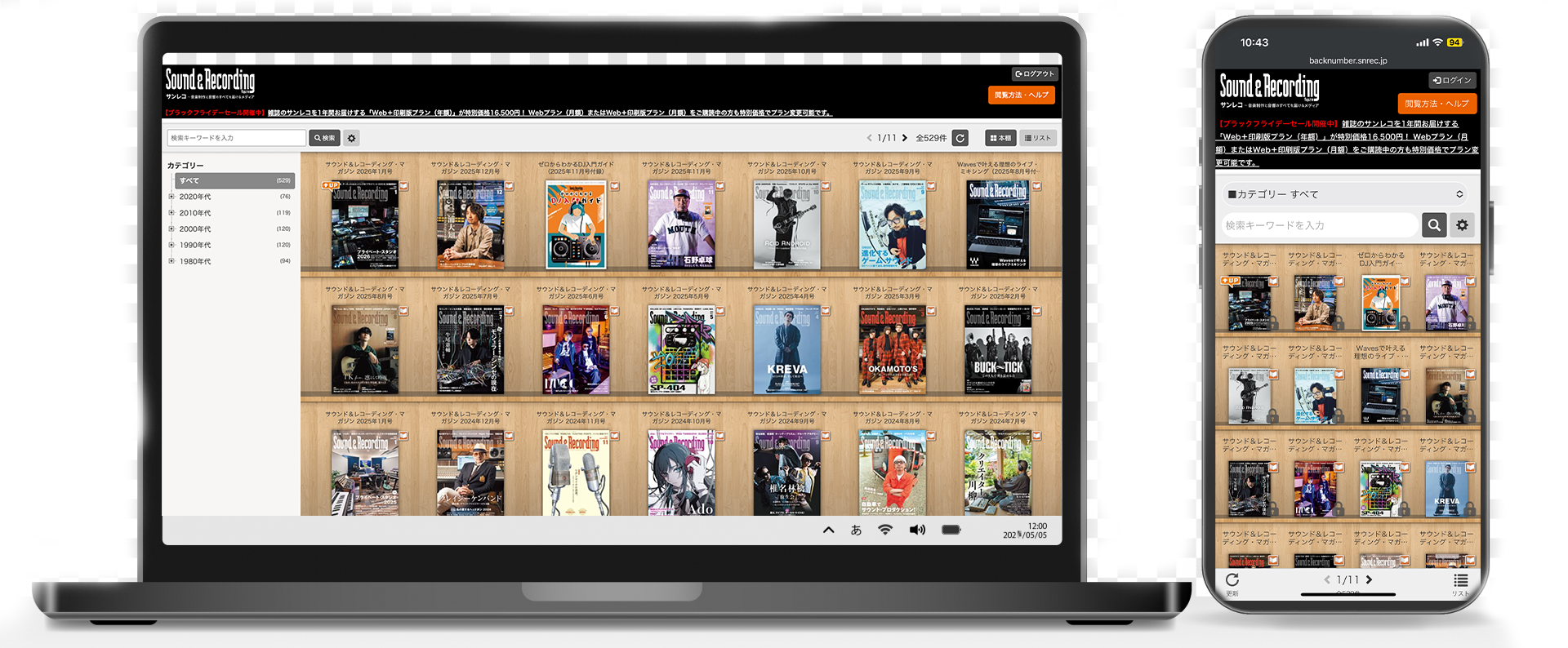Open the 2025年11月号 cover on the laptop
1568x648 pixels.
681,225
